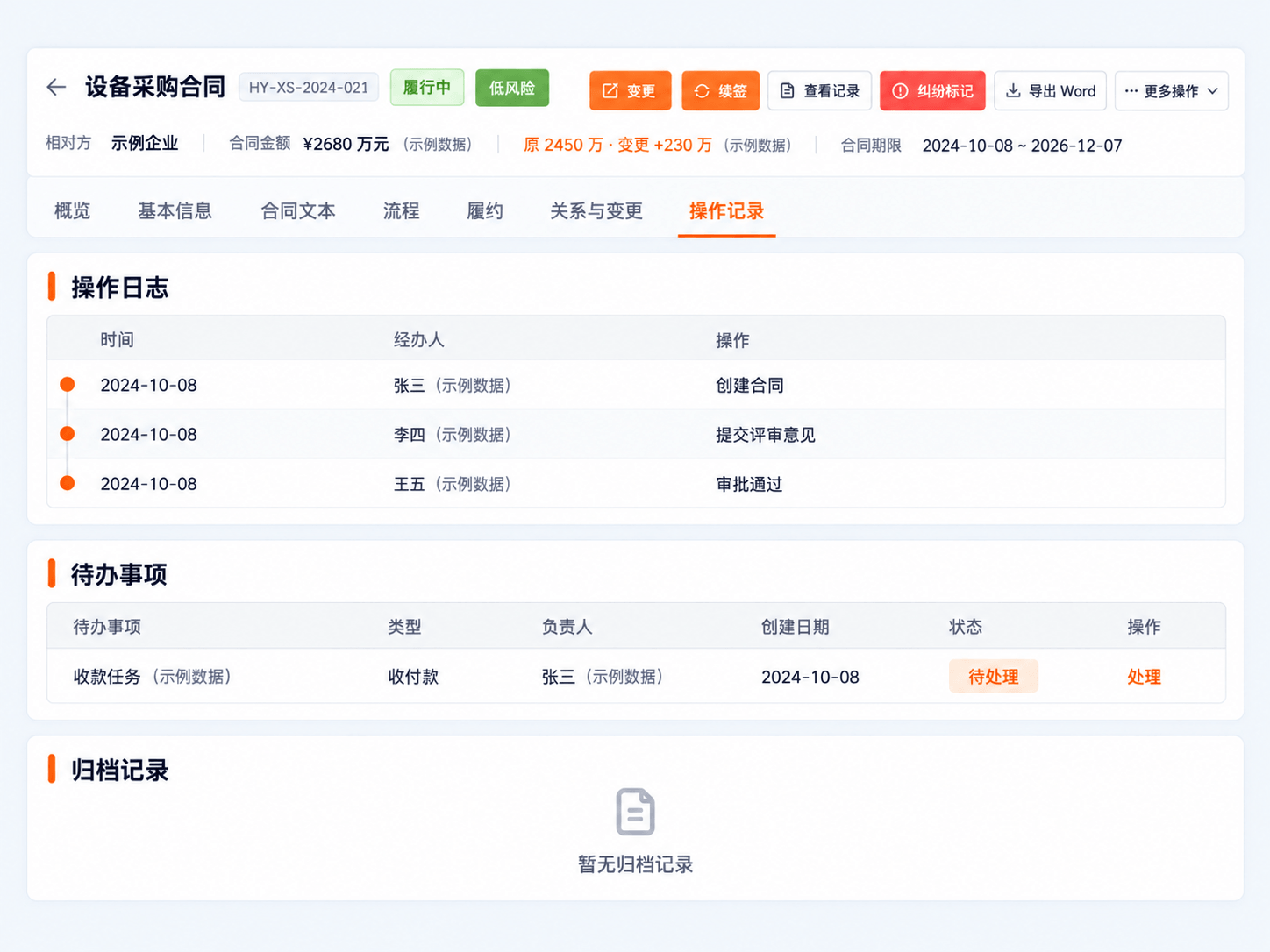Image resolution: width=1270 pixels, height=952 pixels.
Task: Click 处理 link for 收款任务
Action: tap(1144, 677)
